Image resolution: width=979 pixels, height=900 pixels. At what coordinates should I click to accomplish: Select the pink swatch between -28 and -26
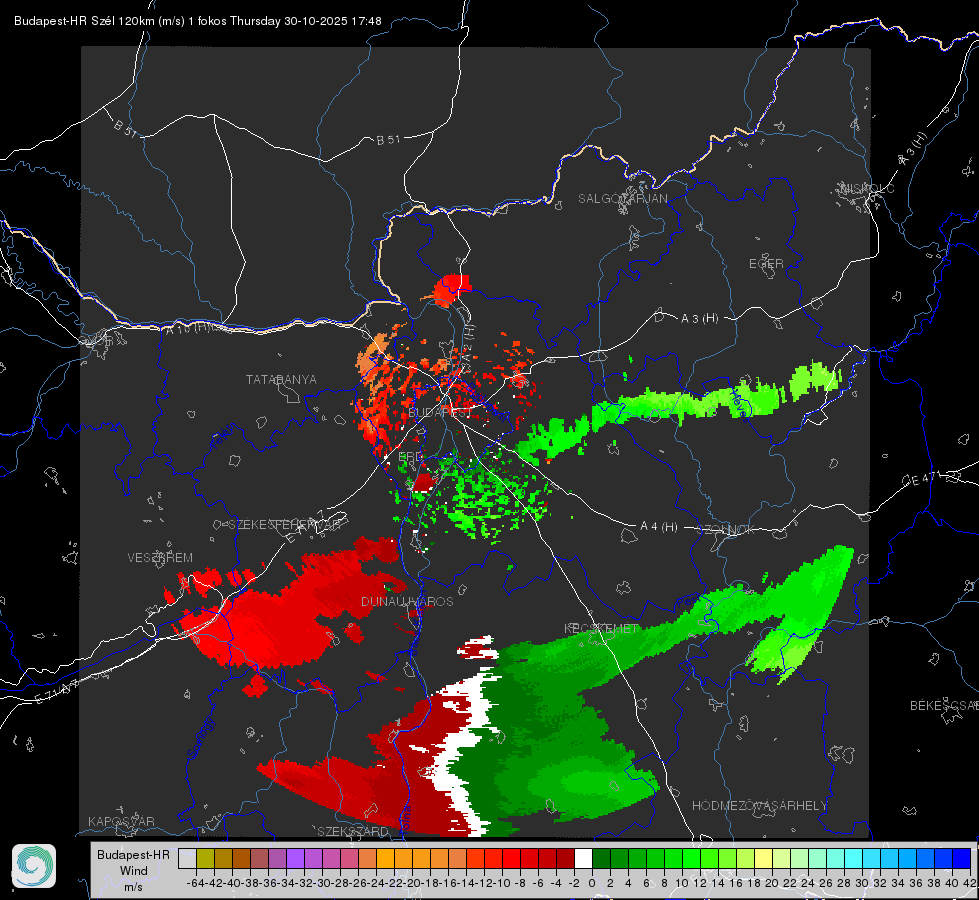point(349,858)
